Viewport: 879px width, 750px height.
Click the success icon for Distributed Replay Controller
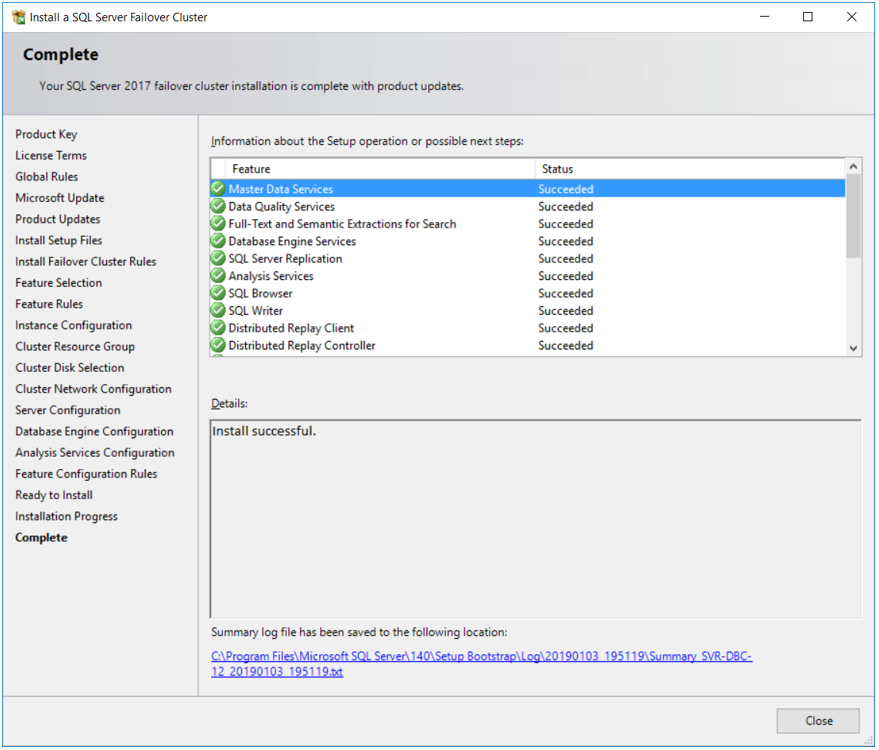218,345
